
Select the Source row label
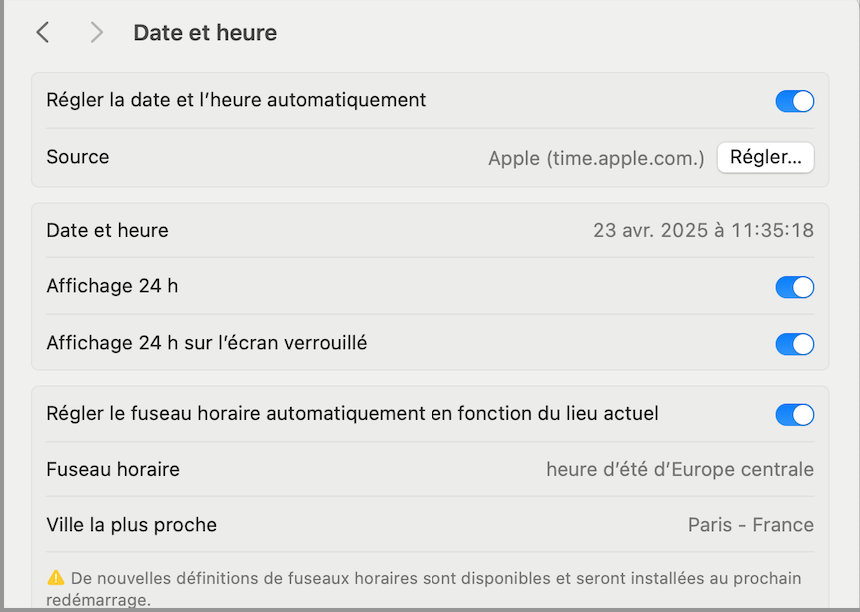[78, 157]
